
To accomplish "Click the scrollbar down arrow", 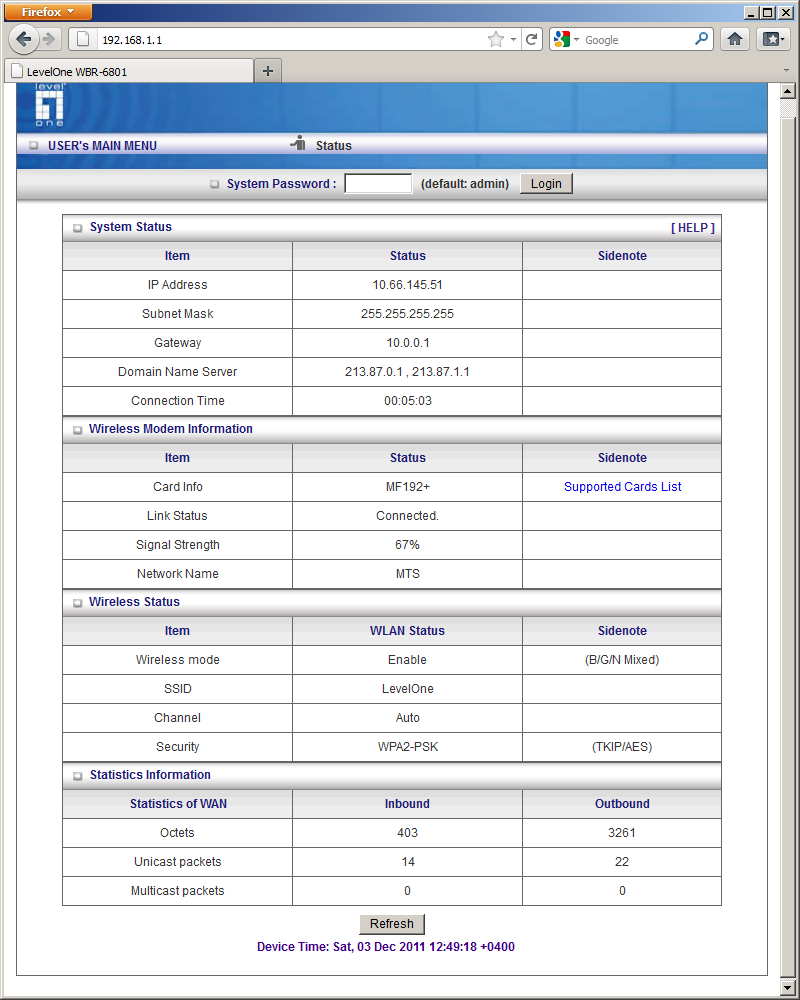I will 787,988.
